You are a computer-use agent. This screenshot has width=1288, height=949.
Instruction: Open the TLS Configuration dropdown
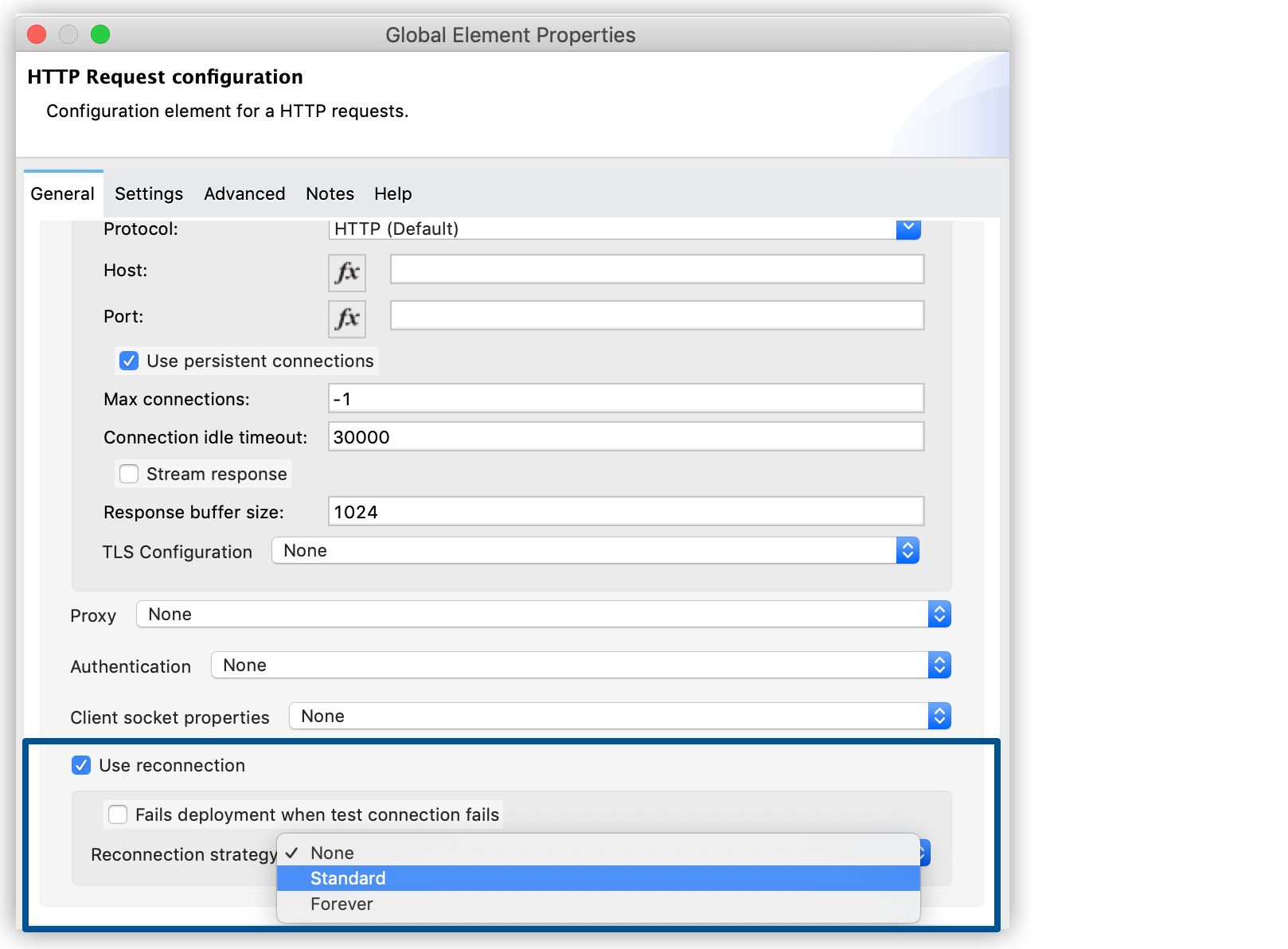click(x=907, y=550)
